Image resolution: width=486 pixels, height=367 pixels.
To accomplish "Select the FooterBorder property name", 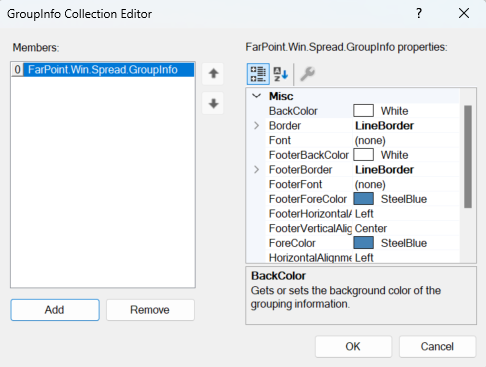I will coord(300,170).
